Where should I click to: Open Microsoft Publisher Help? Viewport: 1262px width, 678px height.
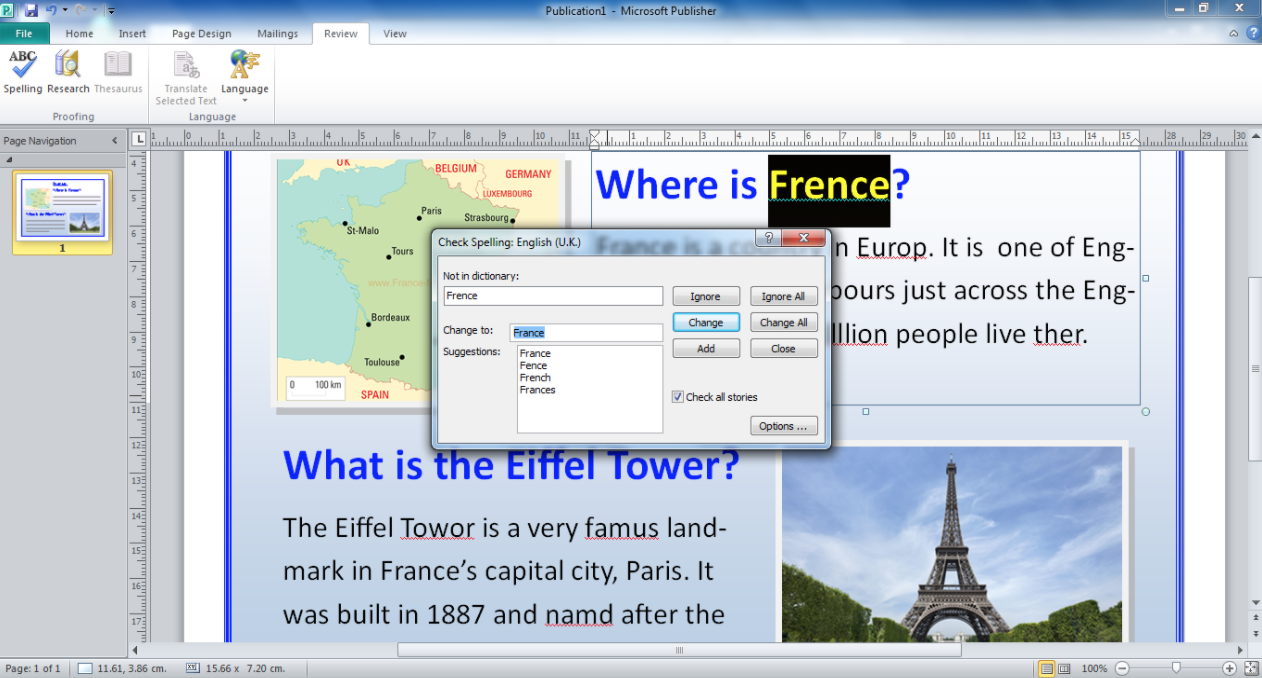(x=1252, y=33)
